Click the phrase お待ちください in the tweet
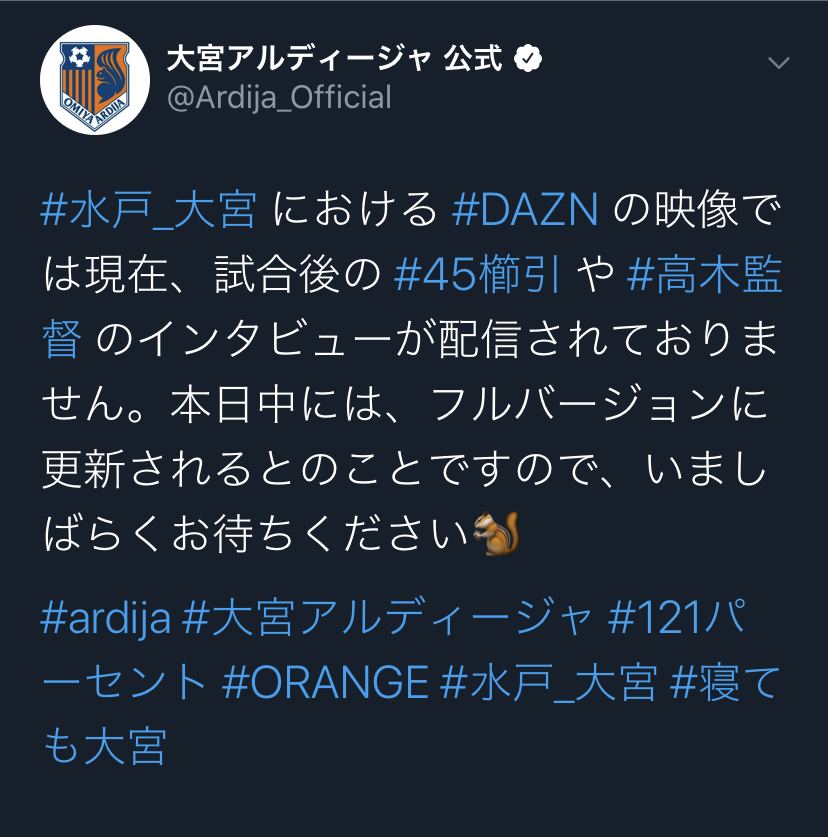This screenshot has width=828, height=837. click(x=320, y=534)
